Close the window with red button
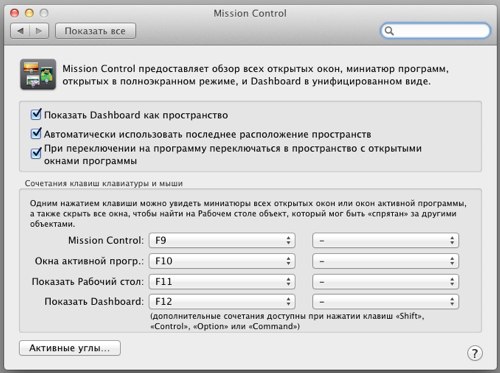This screenshot has height=373, width=500. point(15,13)
